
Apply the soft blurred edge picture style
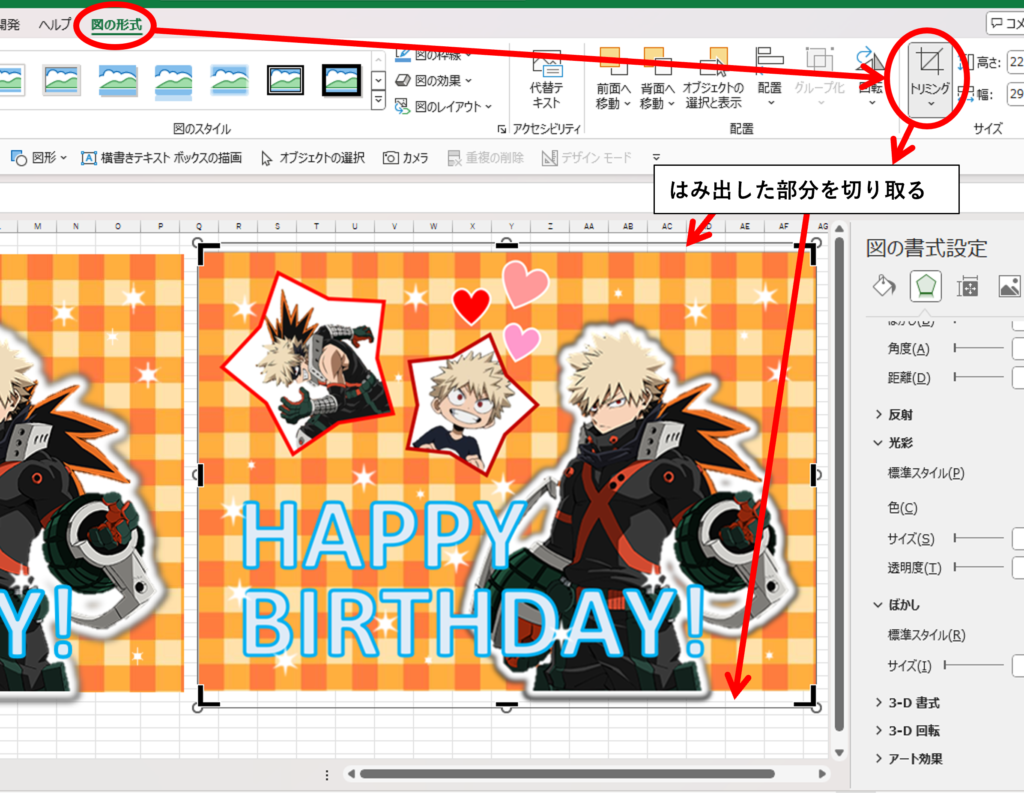229,80
